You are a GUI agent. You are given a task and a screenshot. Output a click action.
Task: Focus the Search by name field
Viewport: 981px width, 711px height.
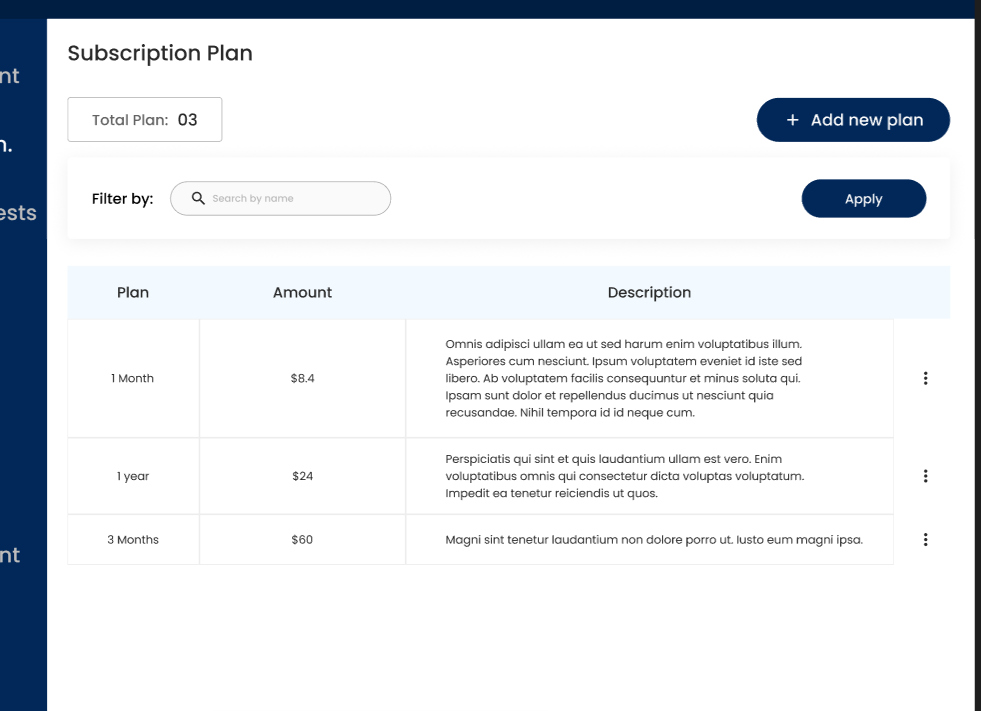point(290,198)
